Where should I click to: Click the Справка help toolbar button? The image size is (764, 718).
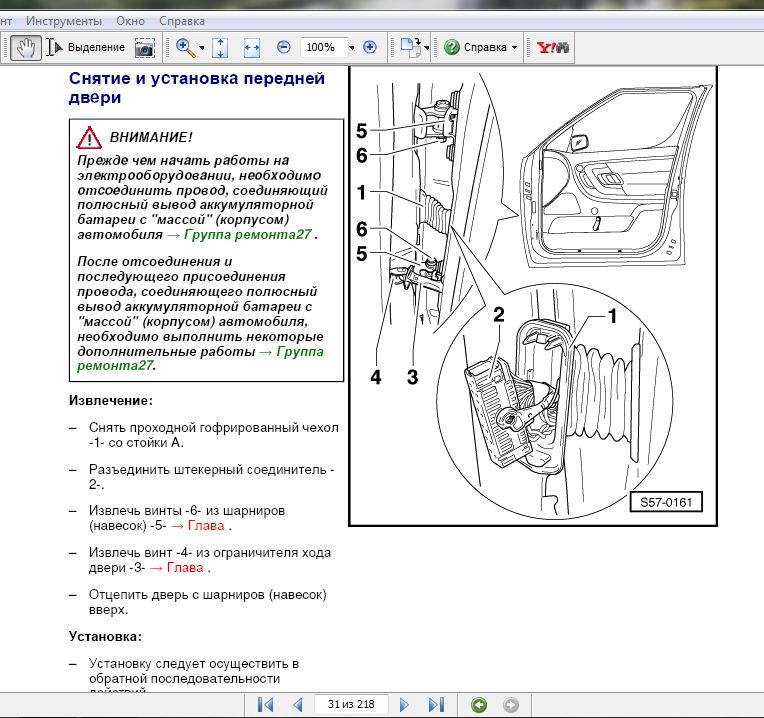tap(479, 47)
